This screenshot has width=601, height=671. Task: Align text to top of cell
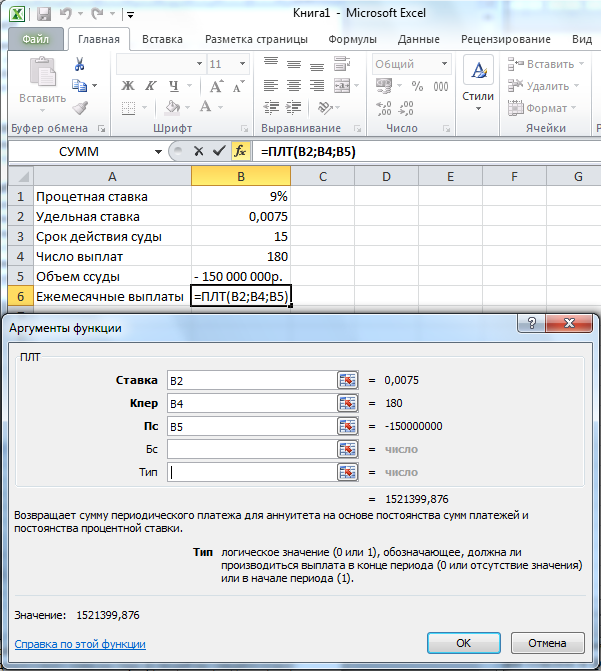click(271, 63)
